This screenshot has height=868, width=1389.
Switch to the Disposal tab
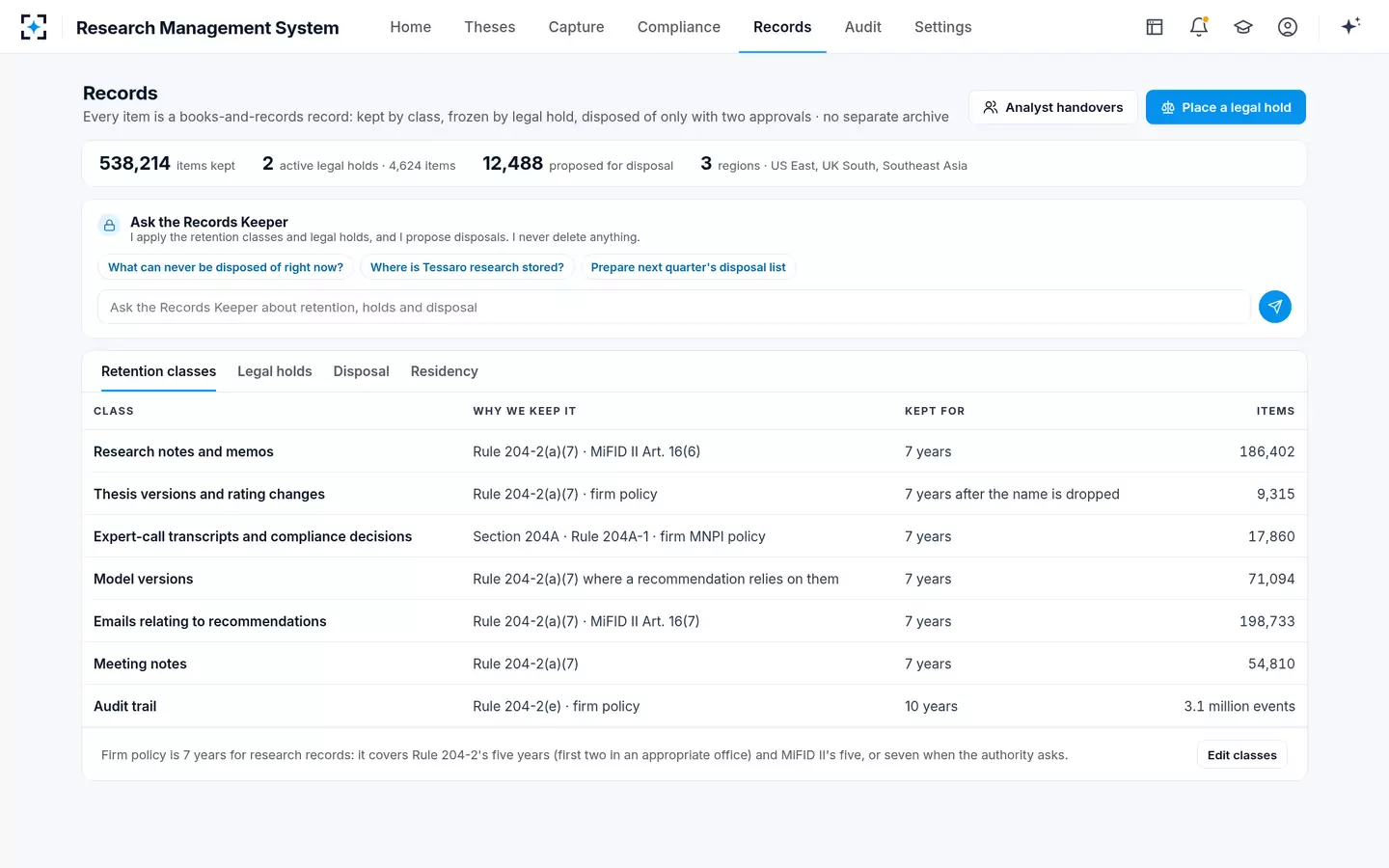[362, 371]
